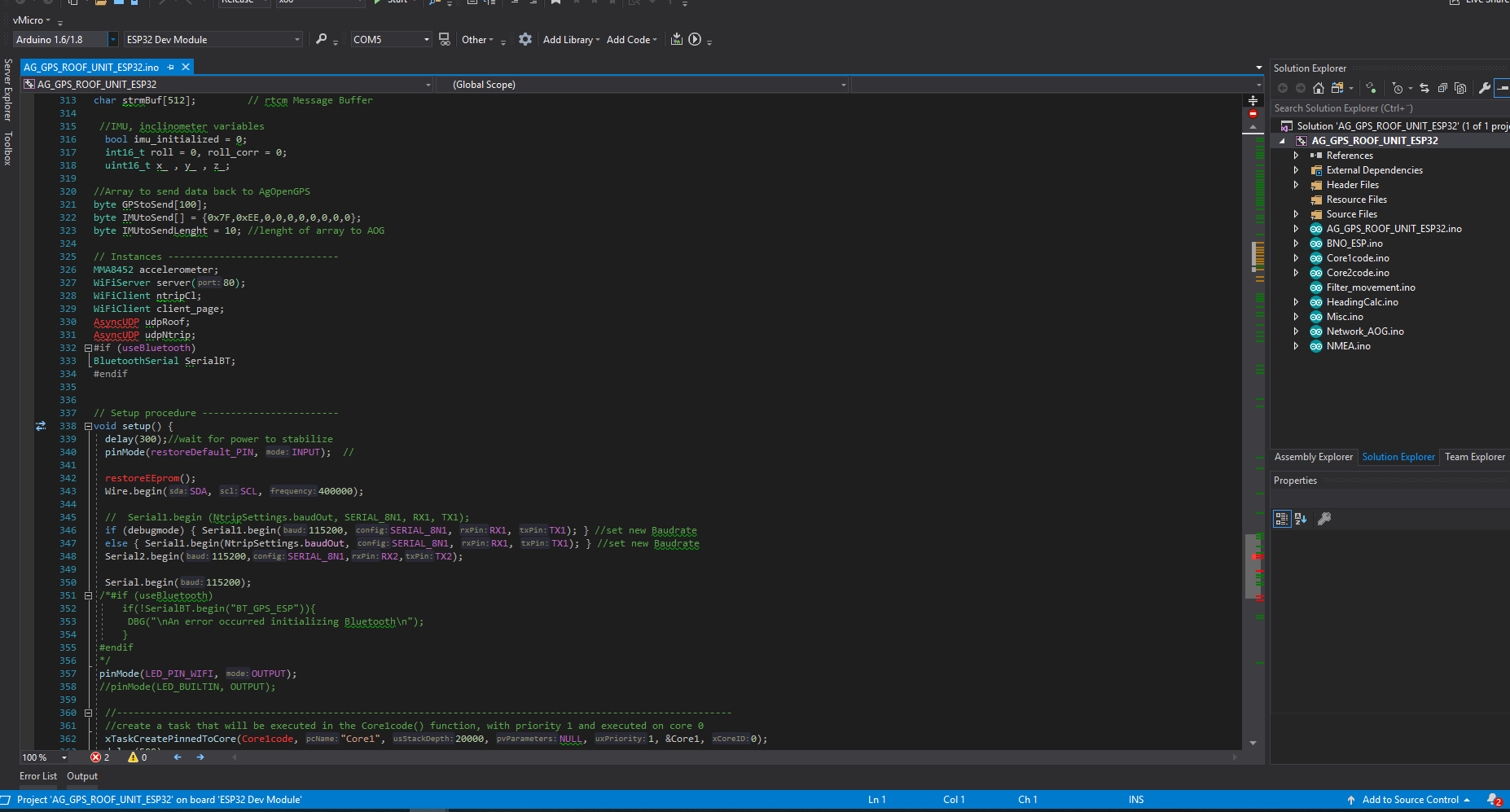Open the ESP32 Dev Module board dropdown
Image resolution: width=1510 pixels, height=812 pixels.
tap(297, 39)
